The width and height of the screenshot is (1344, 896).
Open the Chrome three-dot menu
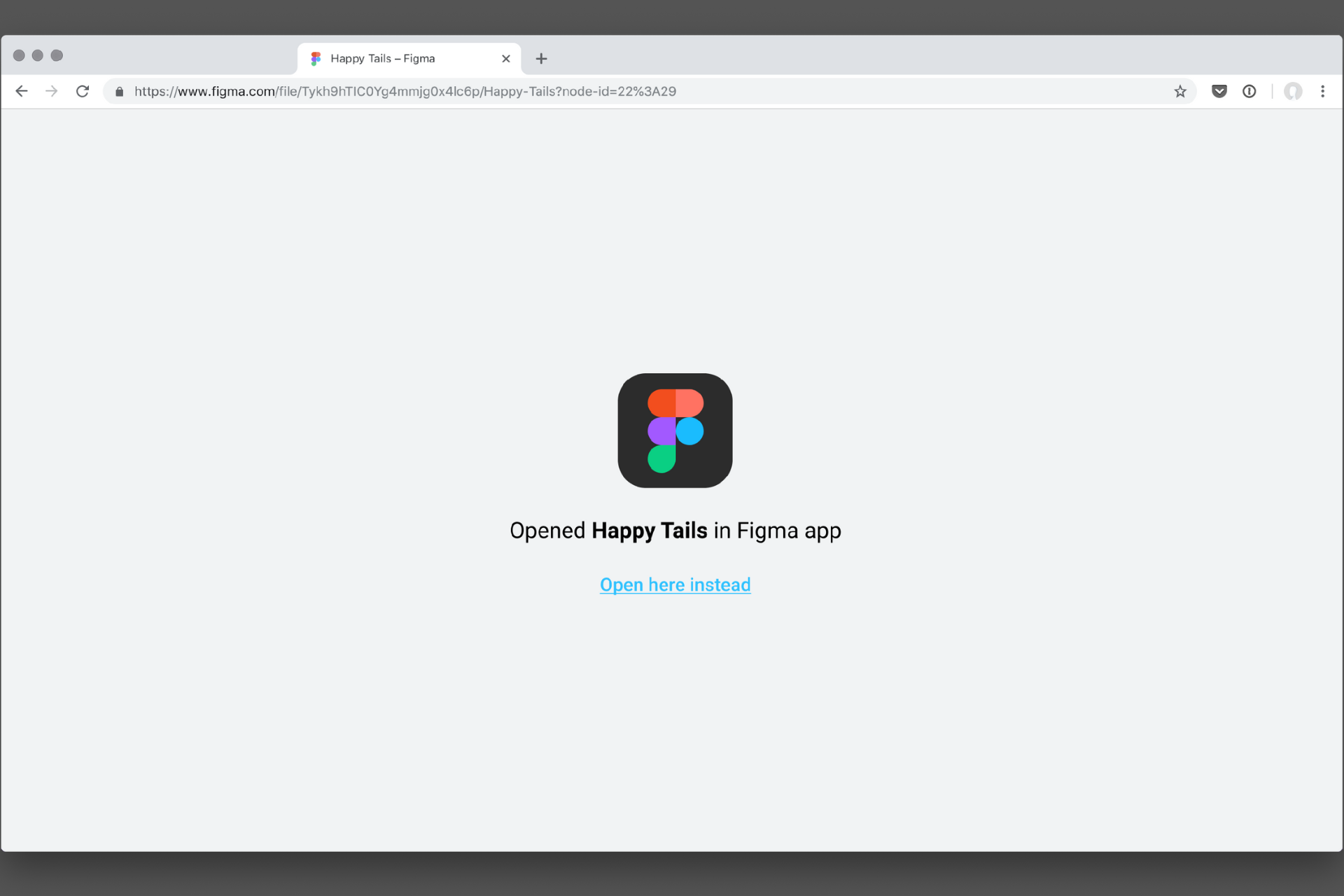point(1322,91)
